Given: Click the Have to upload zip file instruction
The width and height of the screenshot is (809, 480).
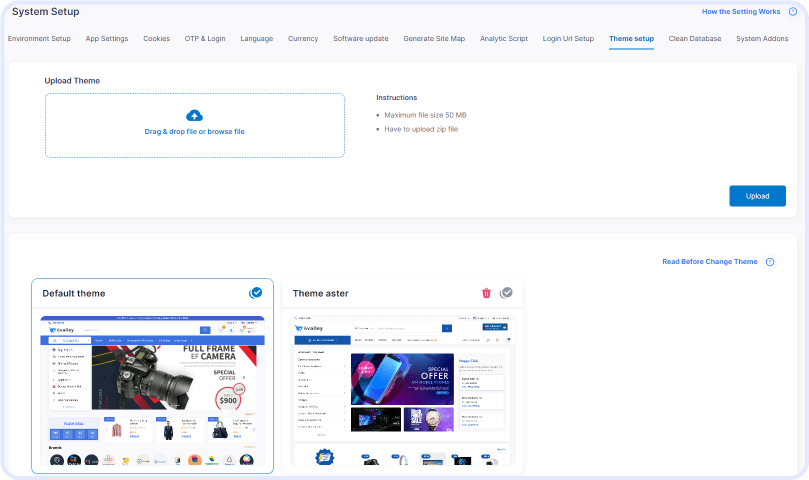Looking at the screenshot, I should pyautogui.click(x=421, y=129).
